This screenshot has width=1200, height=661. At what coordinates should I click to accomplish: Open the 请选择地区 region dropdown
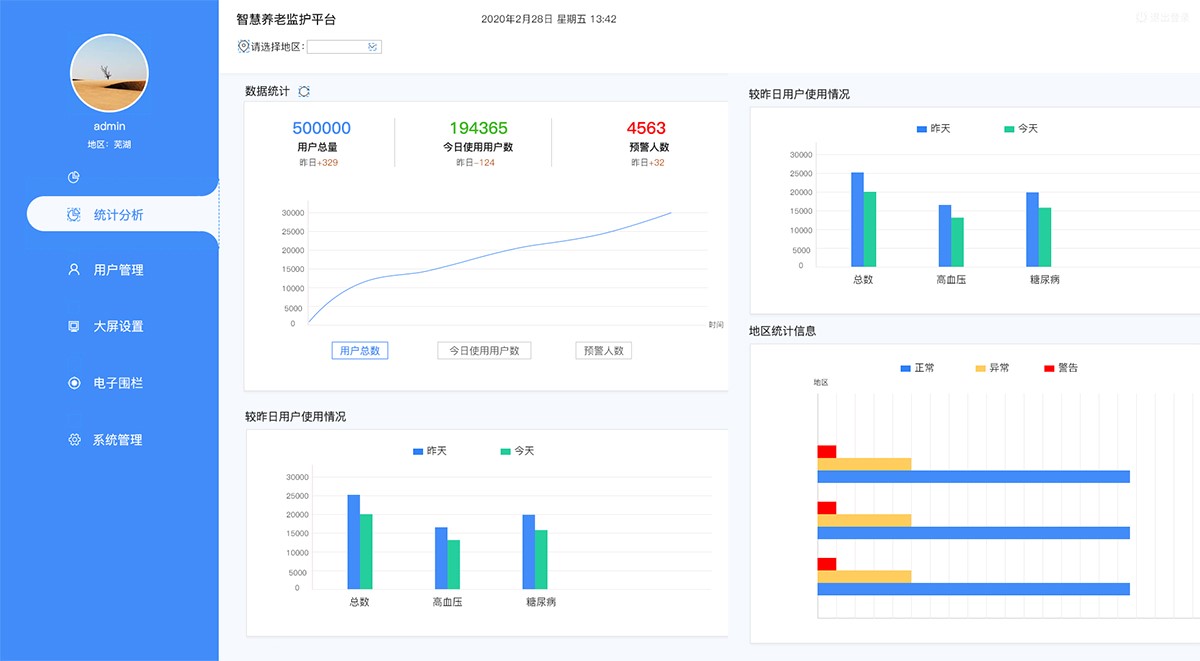tap(344, 47)
